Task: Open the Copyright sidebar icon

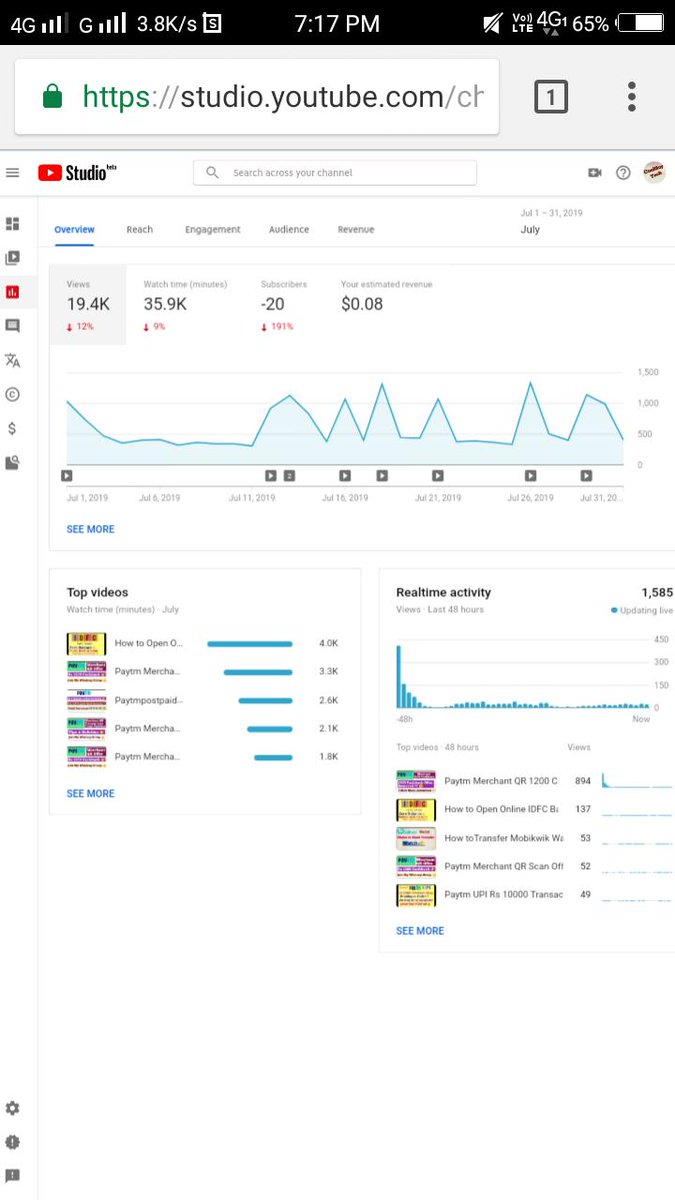Action: tap(12, 394)
